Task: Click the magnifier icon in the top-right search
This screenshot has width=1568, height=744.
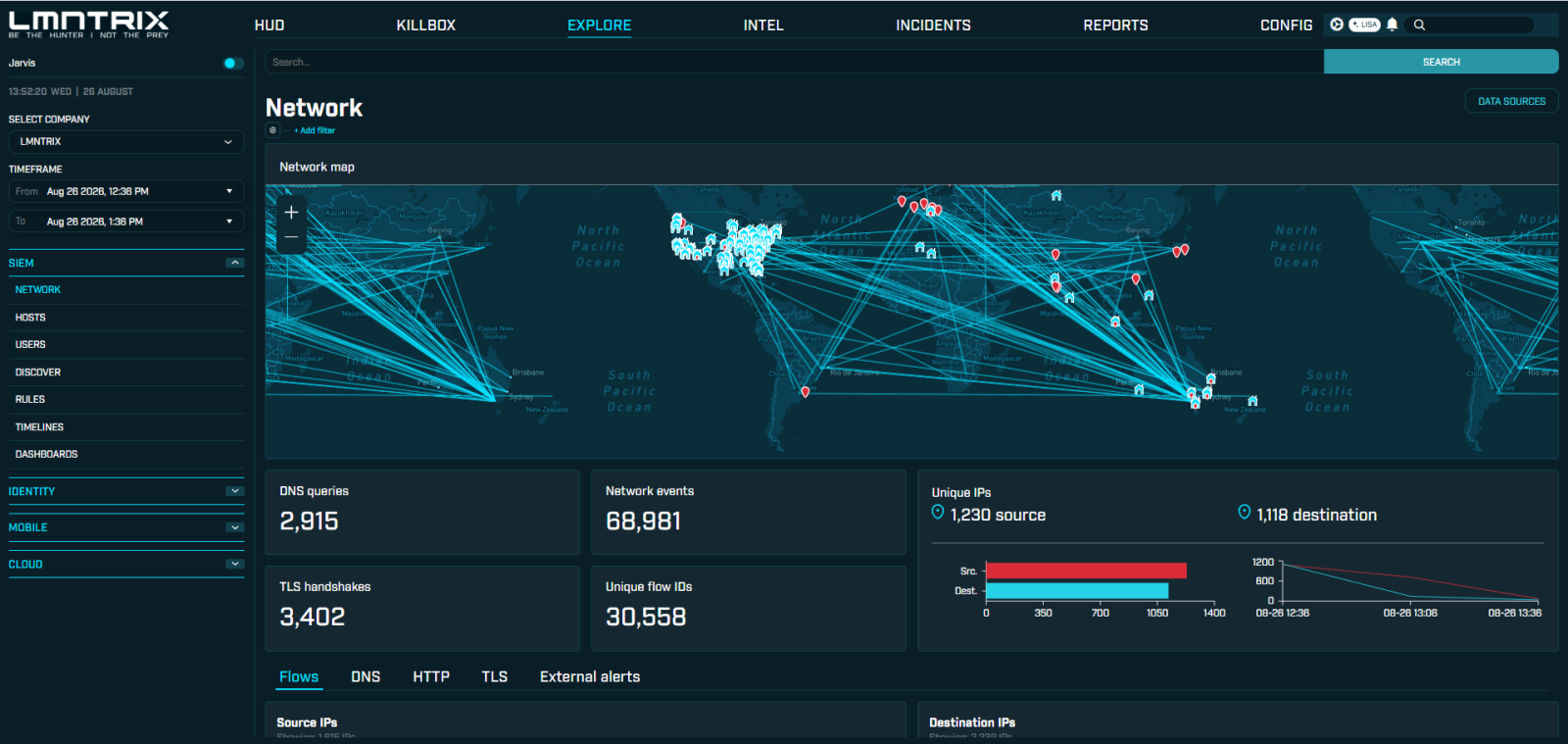Action: pyautogui.click(x=1419, y=25)
